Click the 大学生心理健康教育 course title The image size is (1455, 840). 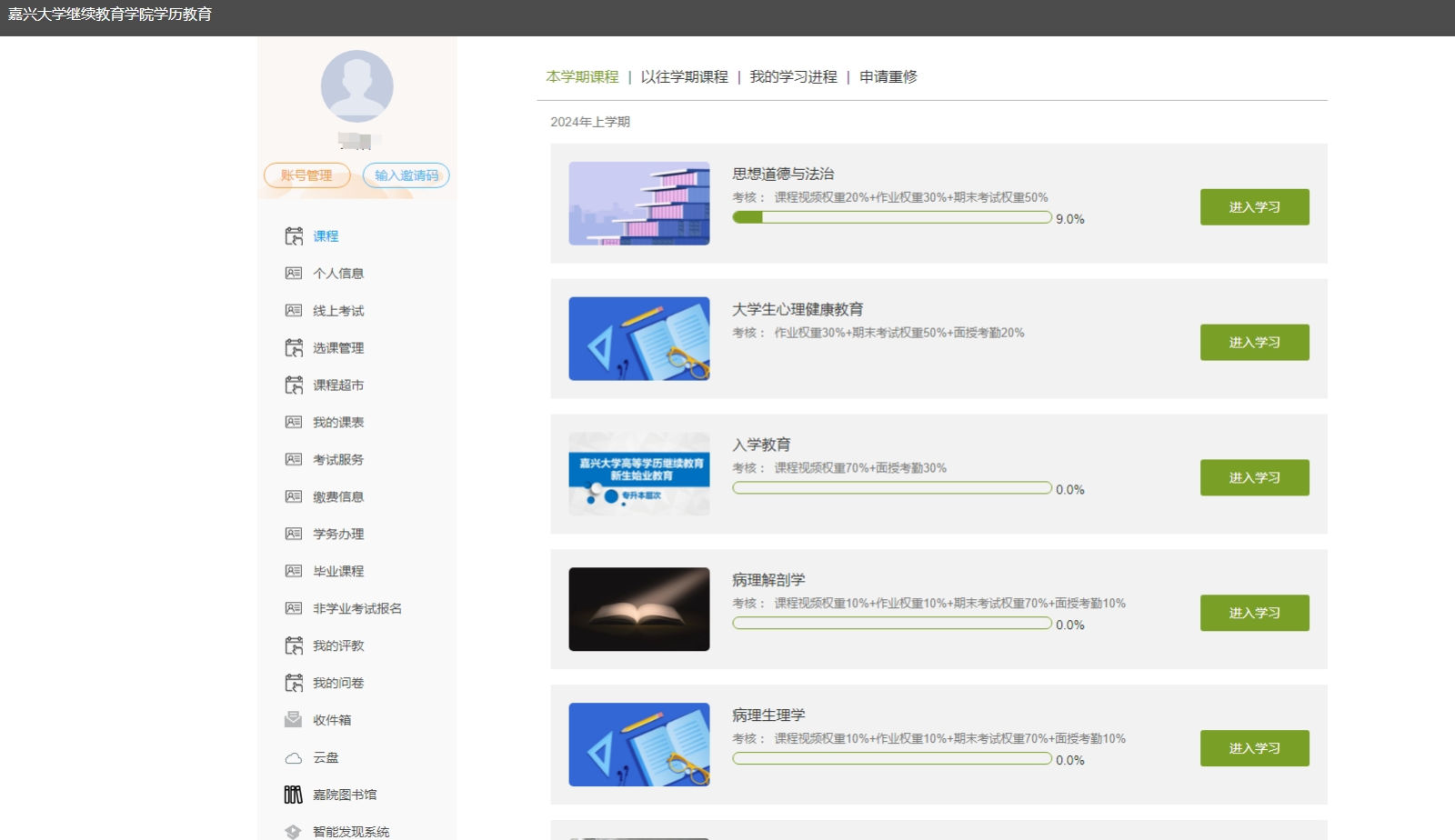[798, 310]
